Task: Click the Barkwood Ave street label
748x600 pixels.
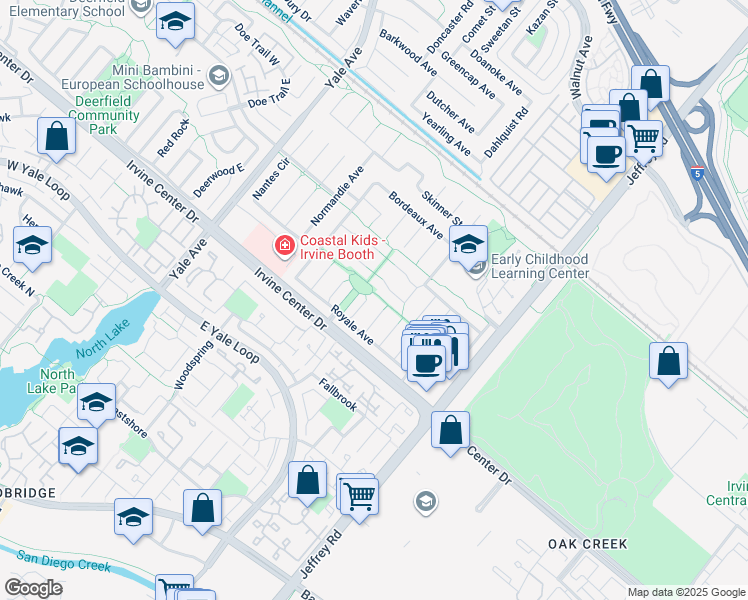Action: tap(408, 53)
